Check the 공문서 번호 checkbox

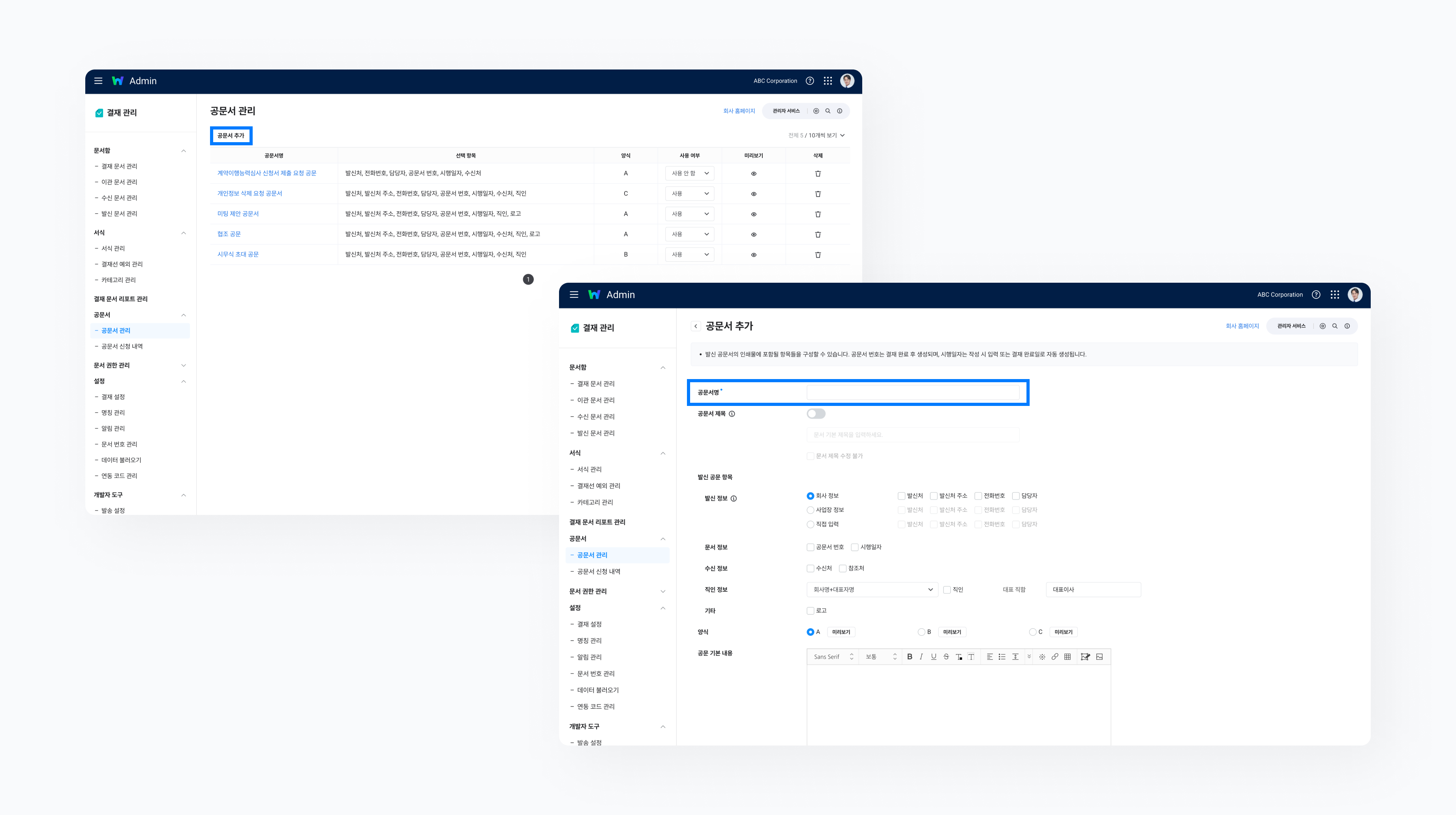point(810,547)
